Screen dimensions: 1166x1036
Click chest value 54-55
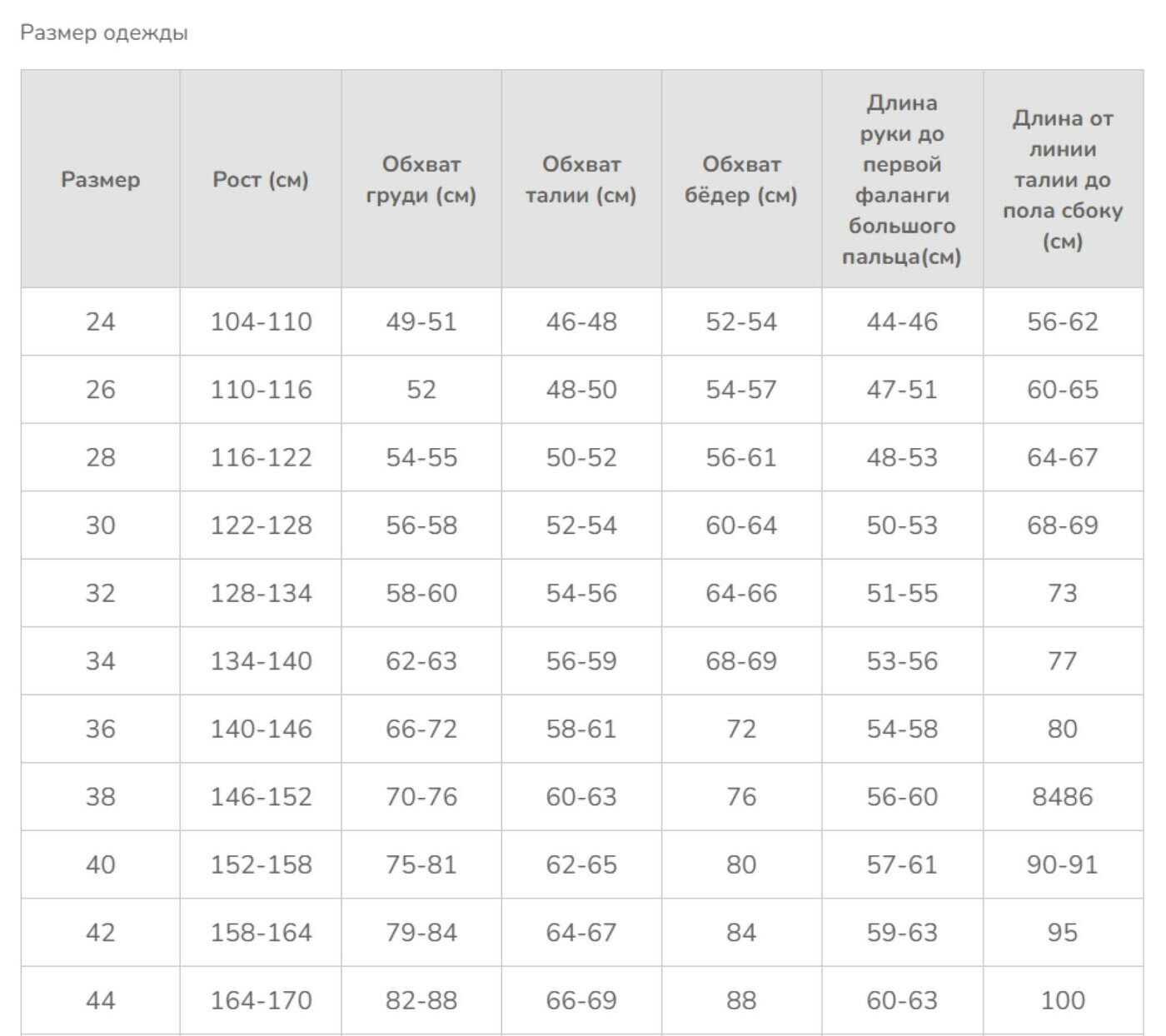point(421,457)
